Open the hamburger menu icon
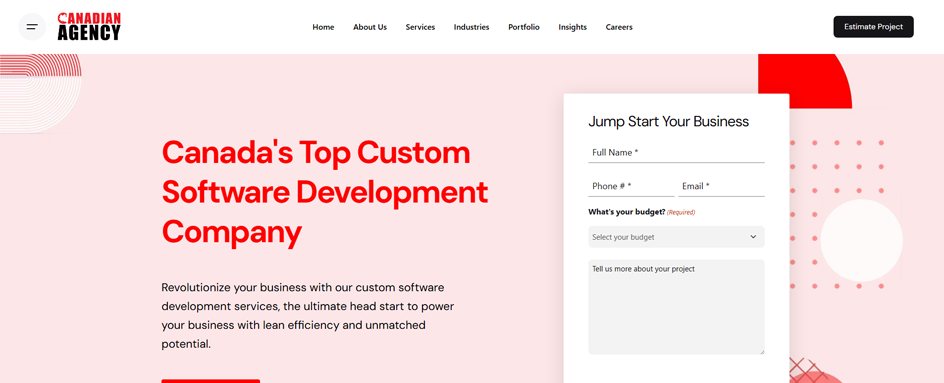 point(32,27)
